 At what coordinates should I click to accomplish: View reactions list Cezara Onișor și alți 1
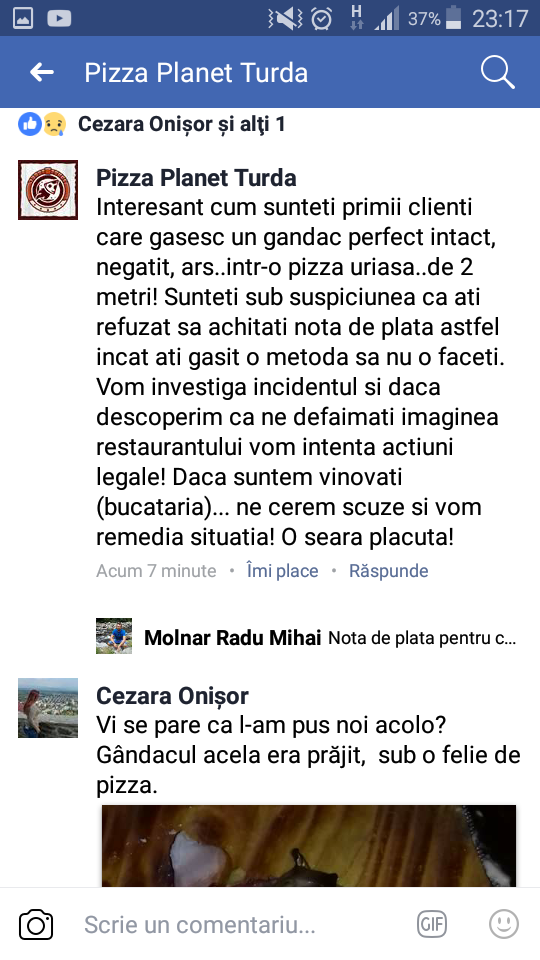pos(182,124)
